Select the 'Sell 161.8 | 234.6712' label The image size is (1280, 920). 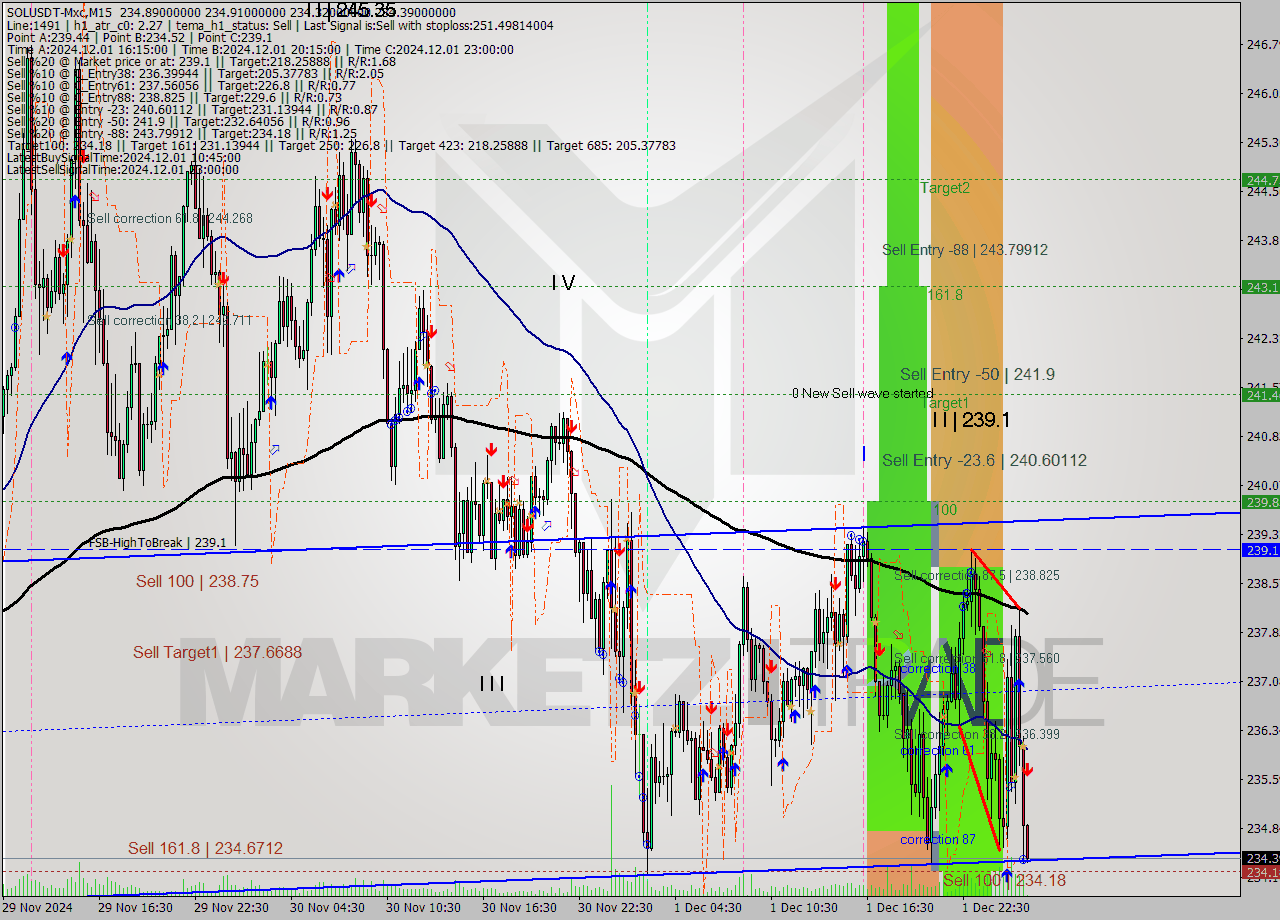[x=205, y=848]
